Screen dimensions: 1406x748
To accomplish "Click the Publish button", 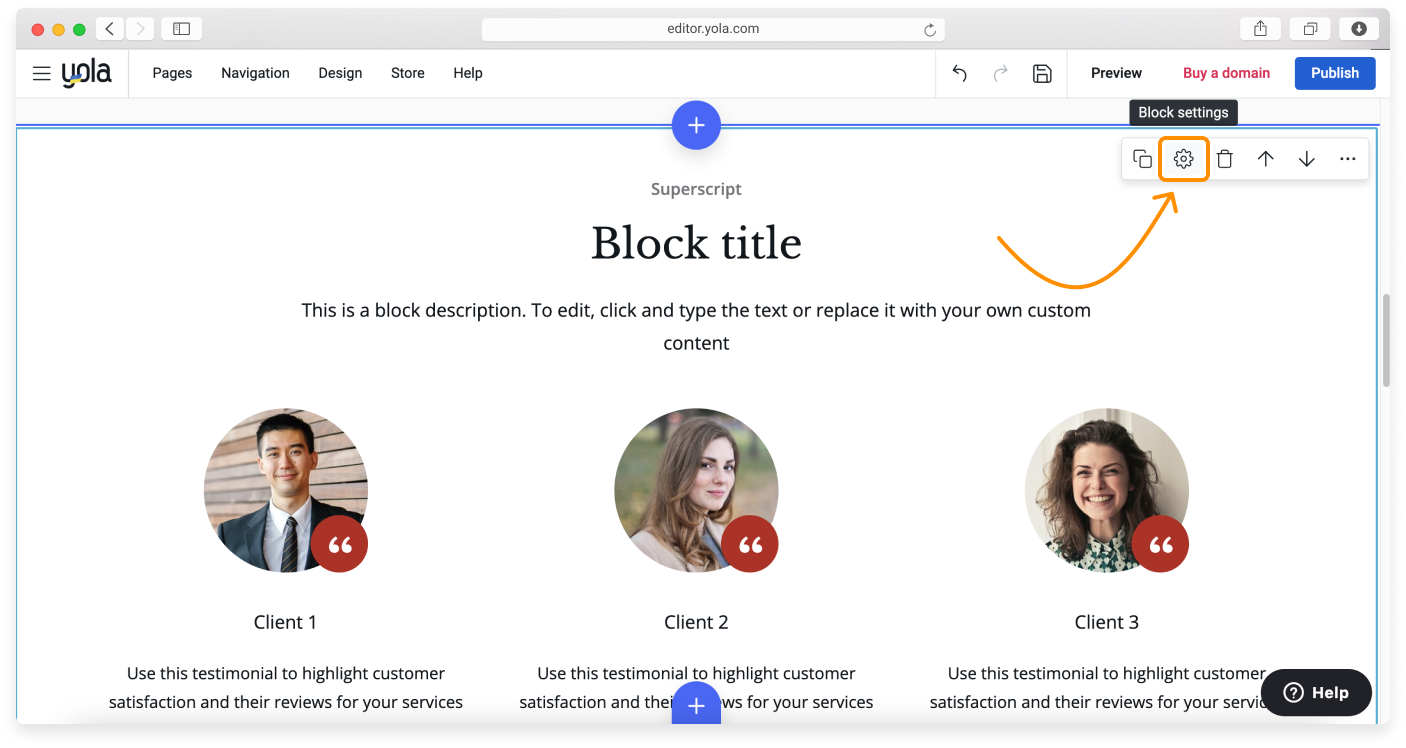I will click(x=1334, y=73).
